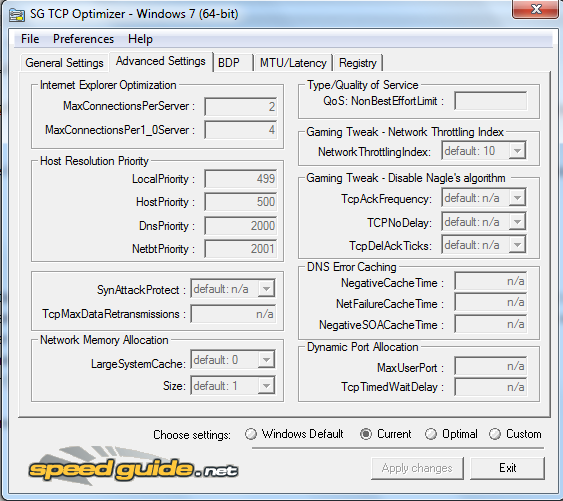Click the 'Choose settings:' label

pos(192,435)
